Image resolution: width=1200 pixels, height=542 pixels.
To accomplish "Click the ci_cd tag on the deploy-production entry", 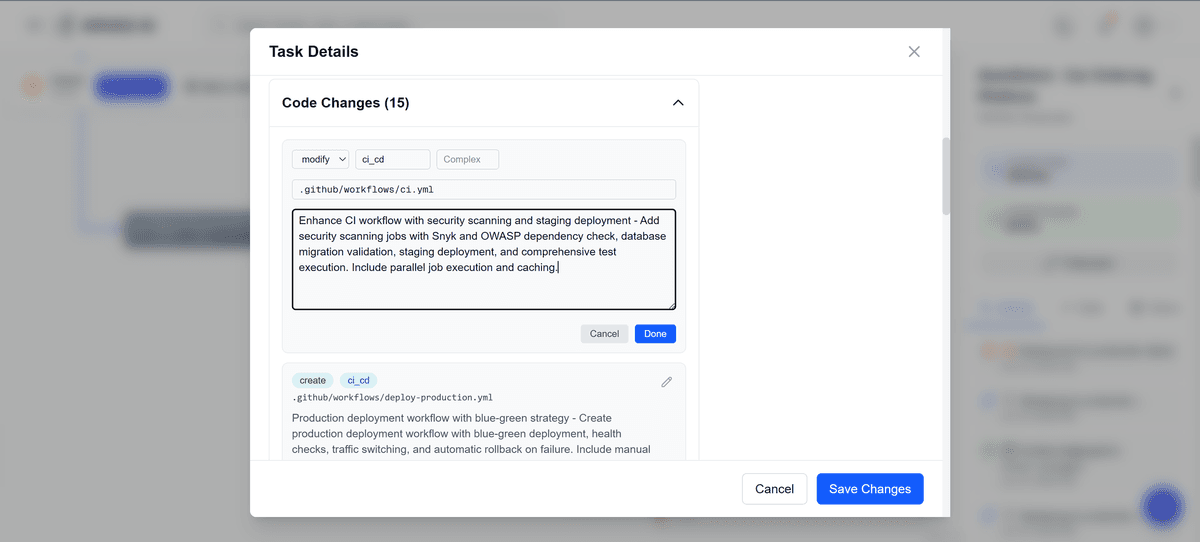I will click(359, 380).
